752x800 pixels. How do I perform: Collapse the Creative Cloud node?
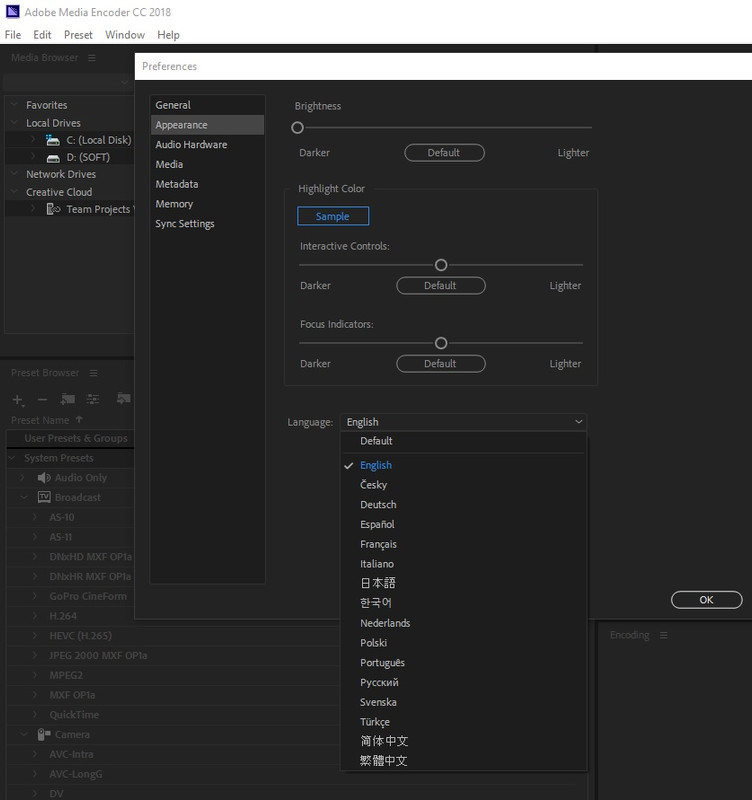point(14,192)
